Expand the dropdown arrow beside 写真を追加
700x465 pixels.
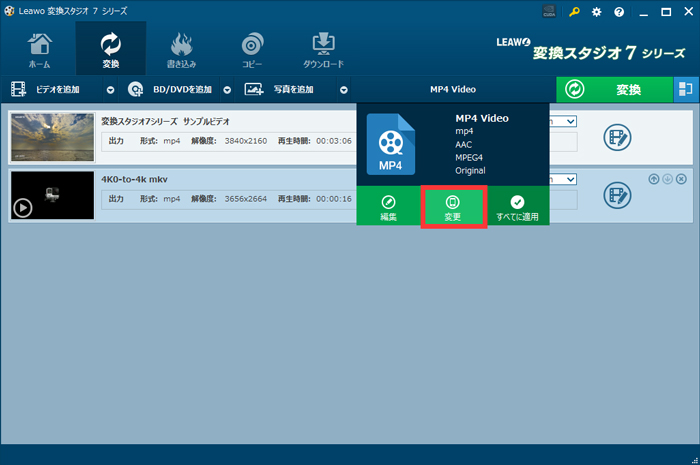pyautogui.click(x=343, y=89)
